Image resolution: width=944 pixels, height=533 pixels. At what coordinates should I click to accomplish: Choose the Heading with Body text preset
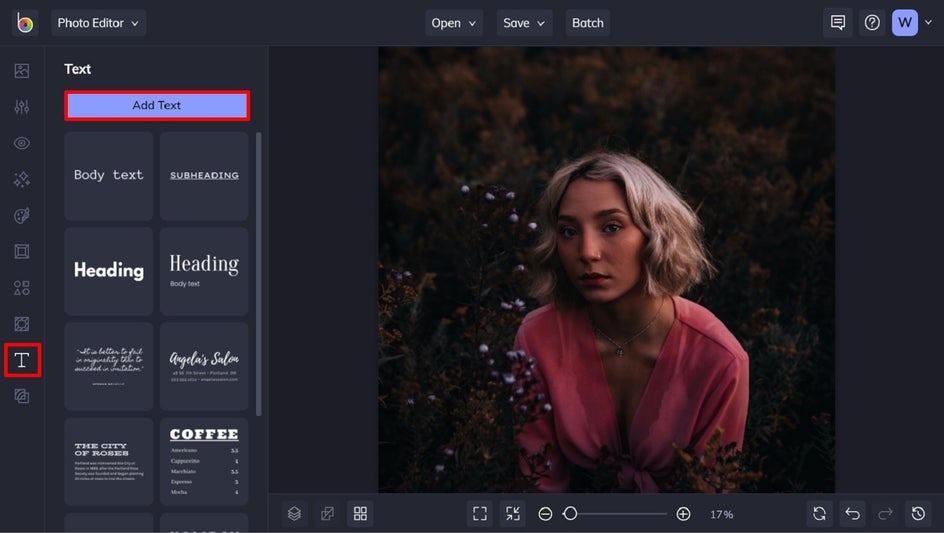204,271
